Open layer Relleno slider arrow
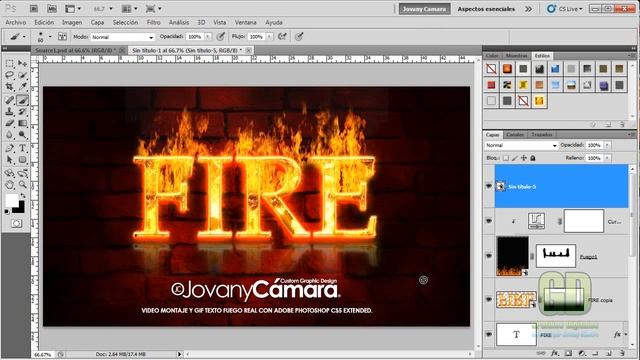 pos(607,158)
